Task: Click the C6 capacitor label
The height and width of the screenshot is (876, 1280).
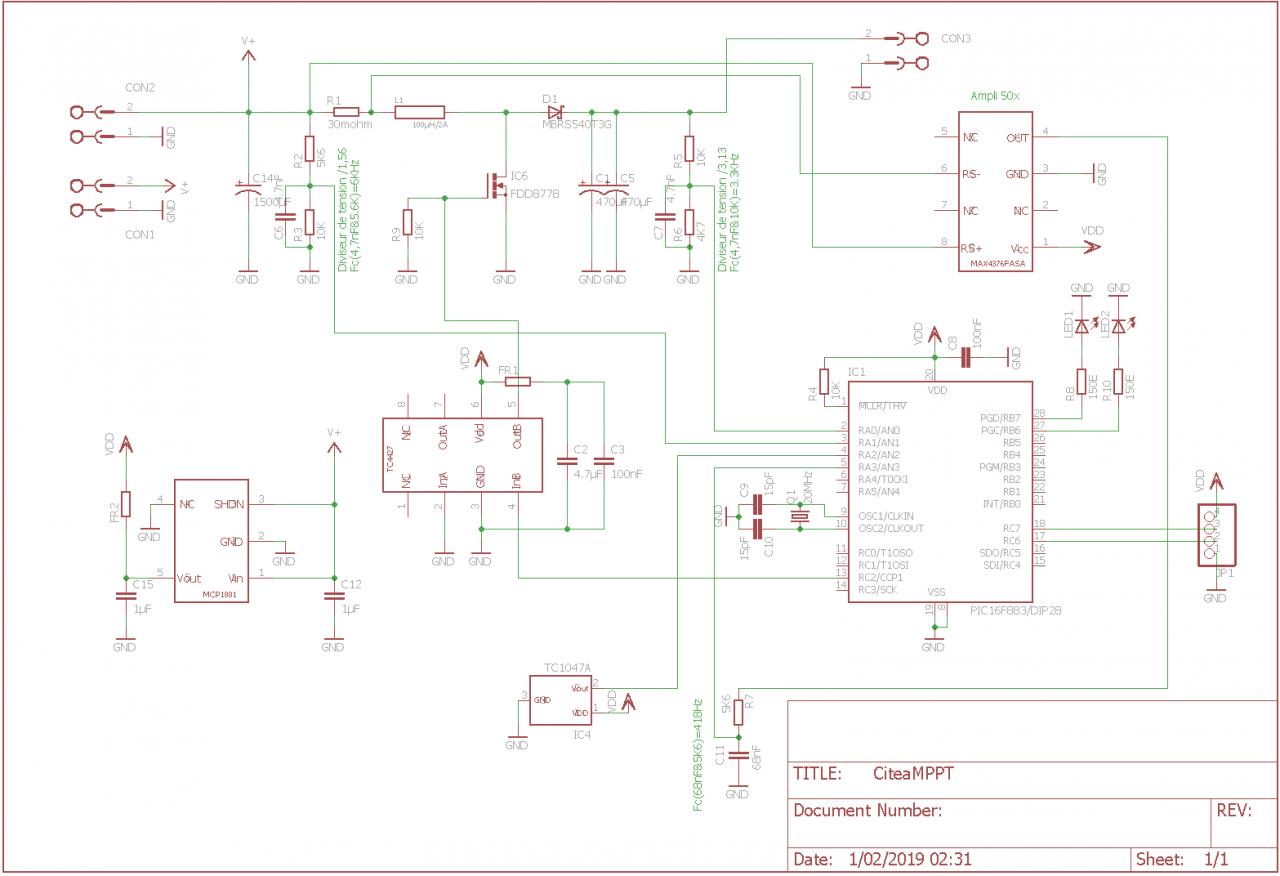Action: tap(278, 233)
